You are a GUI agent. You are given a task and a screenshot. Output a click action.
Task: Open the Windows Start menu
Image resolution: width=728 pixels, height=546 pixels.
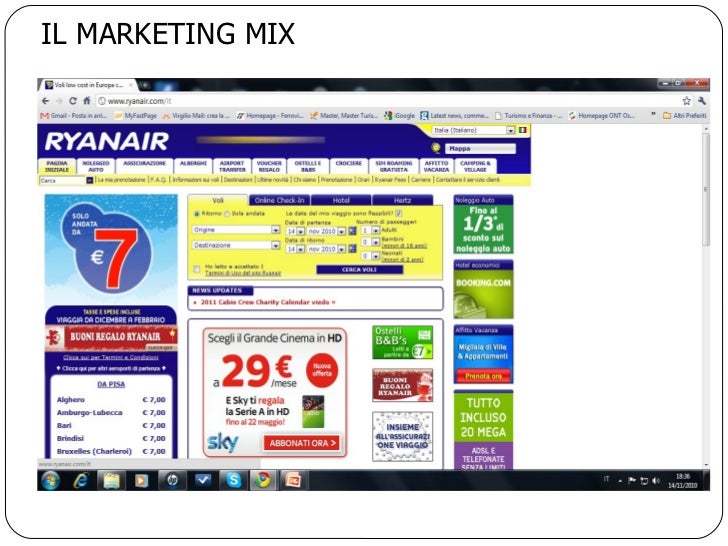(x=50, y=481)
